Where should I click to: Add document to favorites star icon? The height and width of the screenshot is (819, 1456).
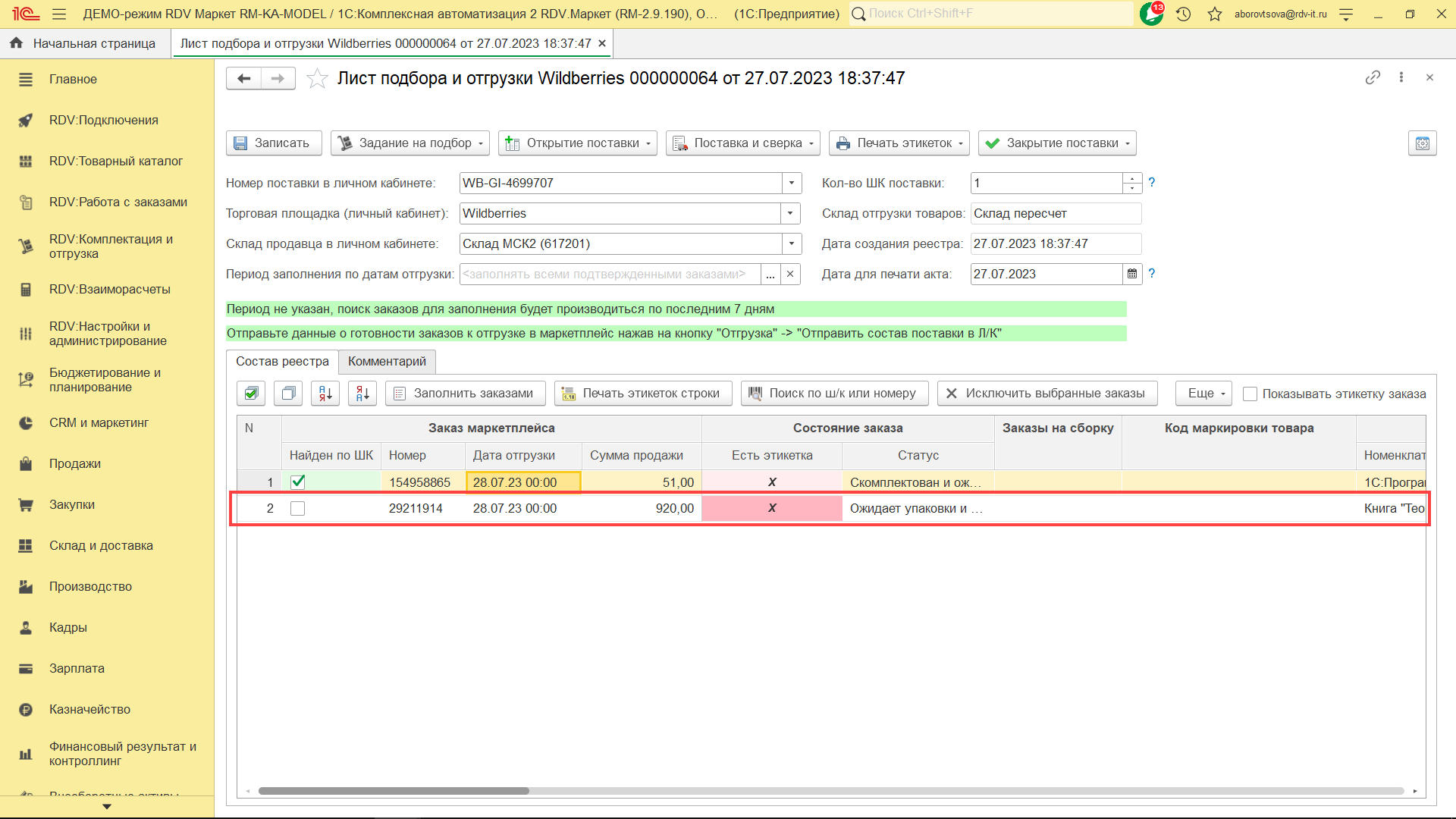[x=317, y=78]
